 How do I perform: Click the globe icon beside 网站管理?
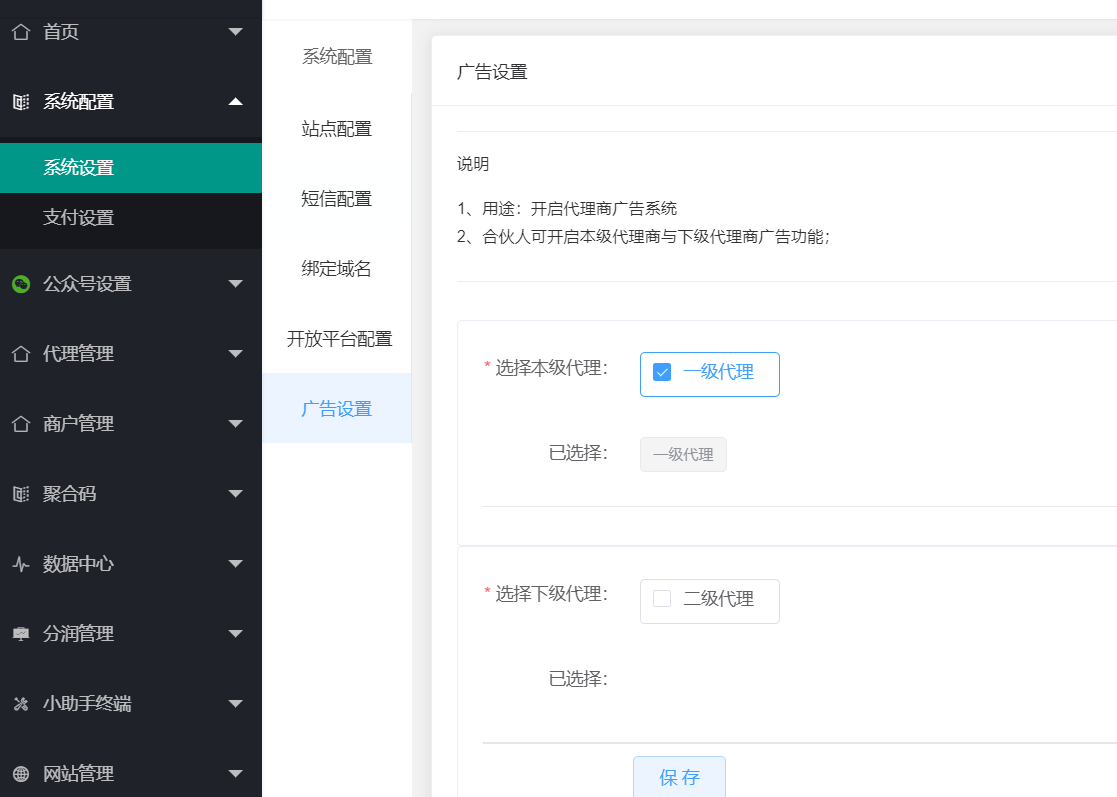coord(21,774)
